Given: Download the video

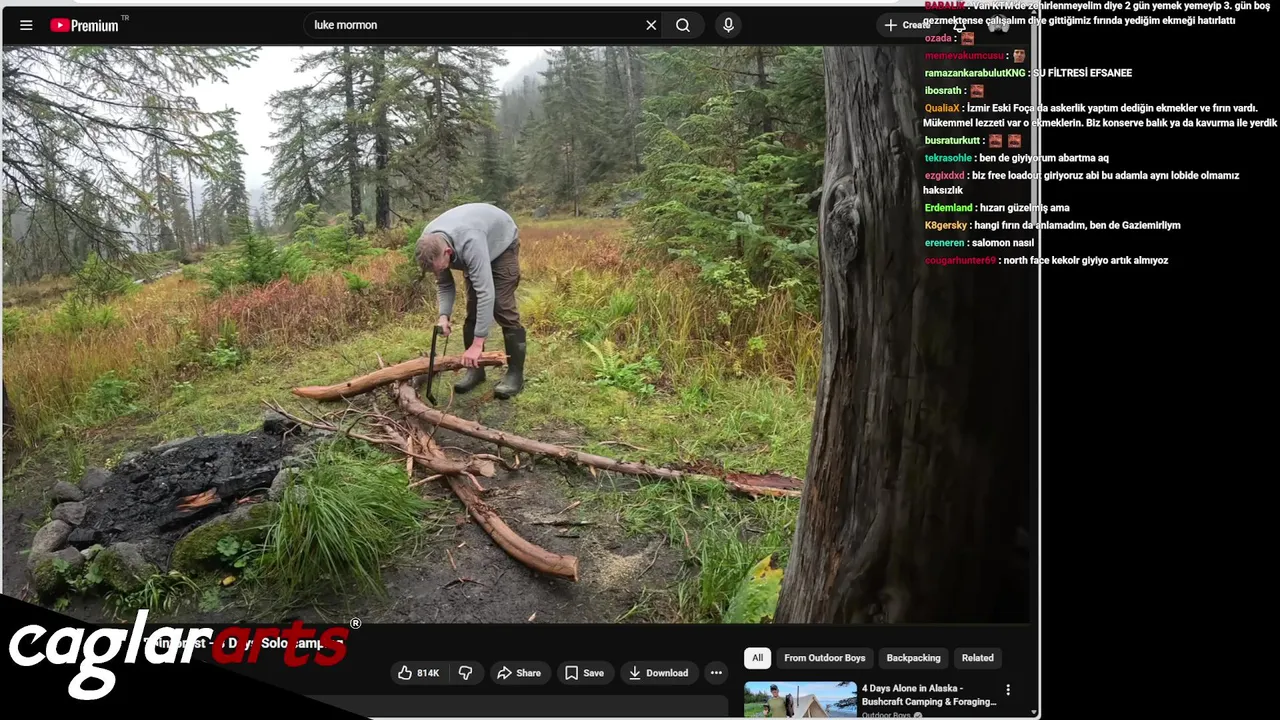Looking at the screenshot, I should point(658,673).
